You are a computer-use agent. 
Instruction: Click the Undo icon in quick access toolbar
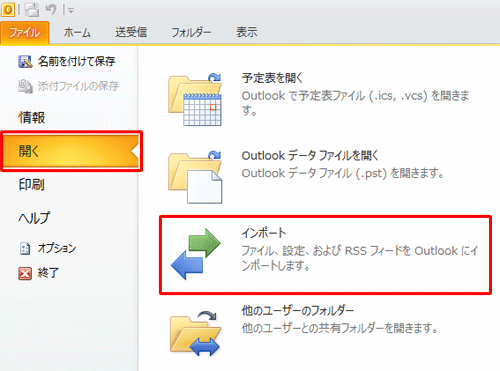(51, 10)
